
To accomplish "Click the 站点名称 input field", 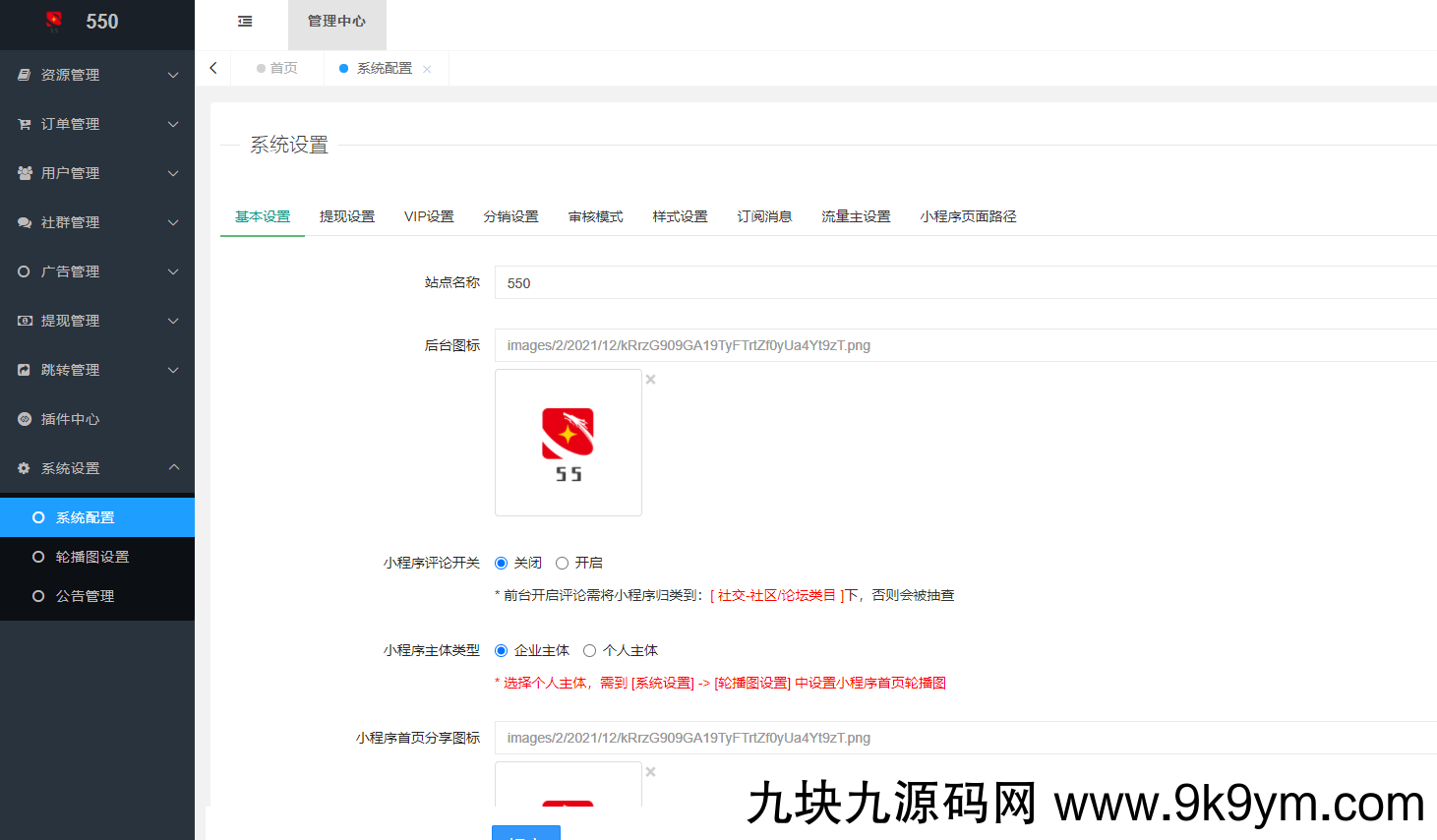I will (x=964, y=283).
